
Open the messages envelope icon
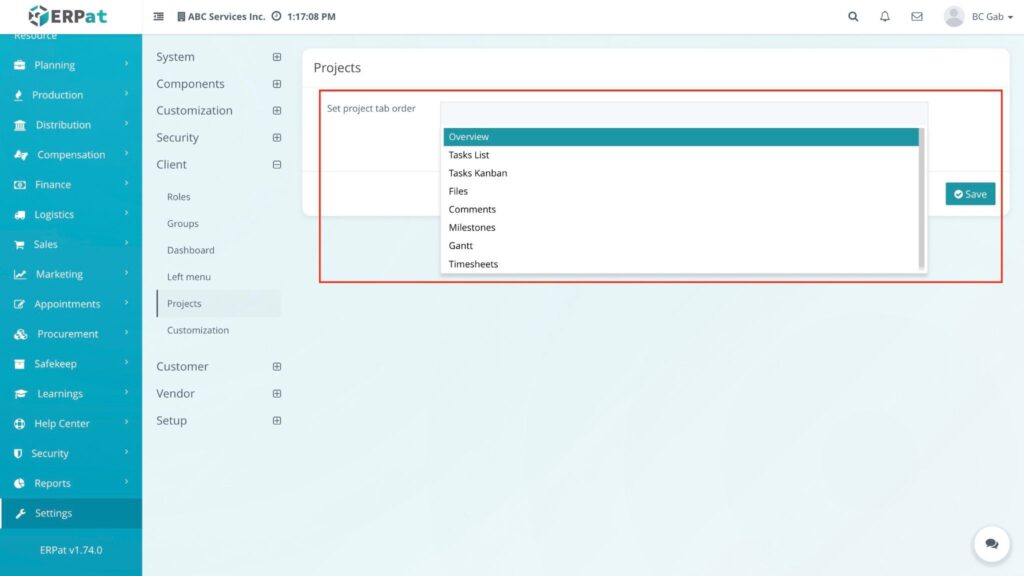917,17
